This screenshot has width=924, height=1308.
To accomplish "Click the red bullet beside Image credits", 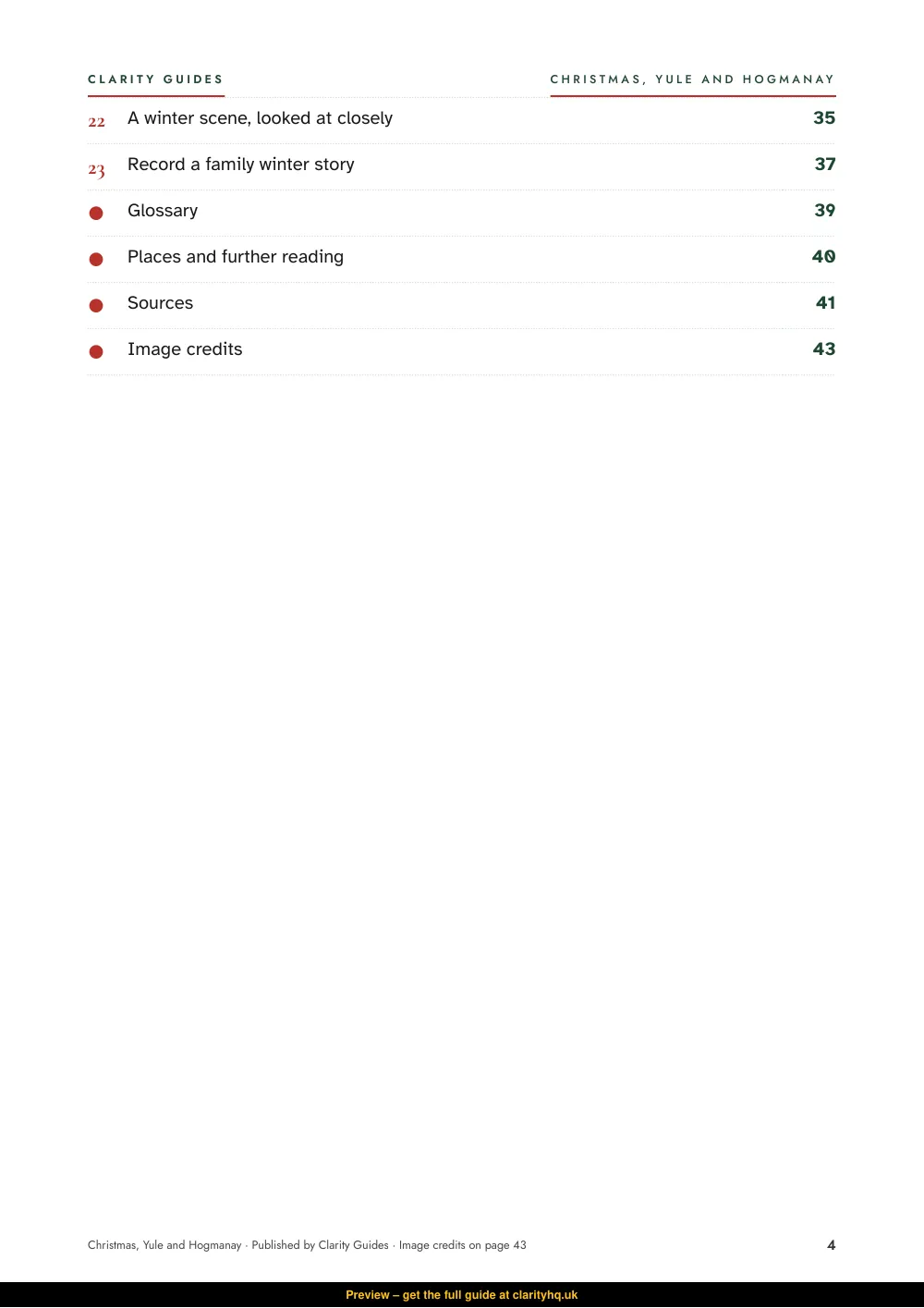I will (96, 351).
